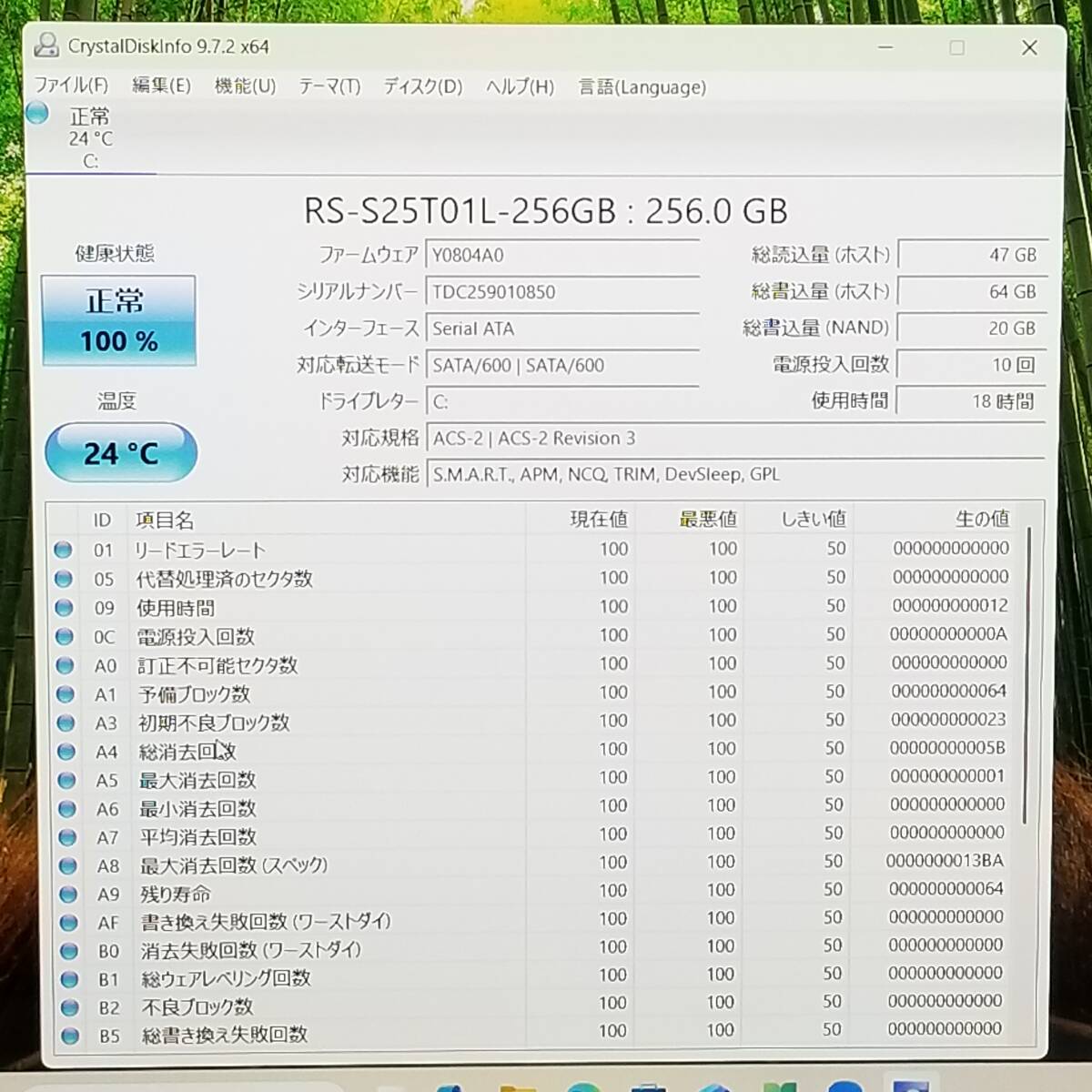Select the 使用時間 attribute name in the table
The height and width of the screenshot is (1092, 1092).
pos(176,607)
